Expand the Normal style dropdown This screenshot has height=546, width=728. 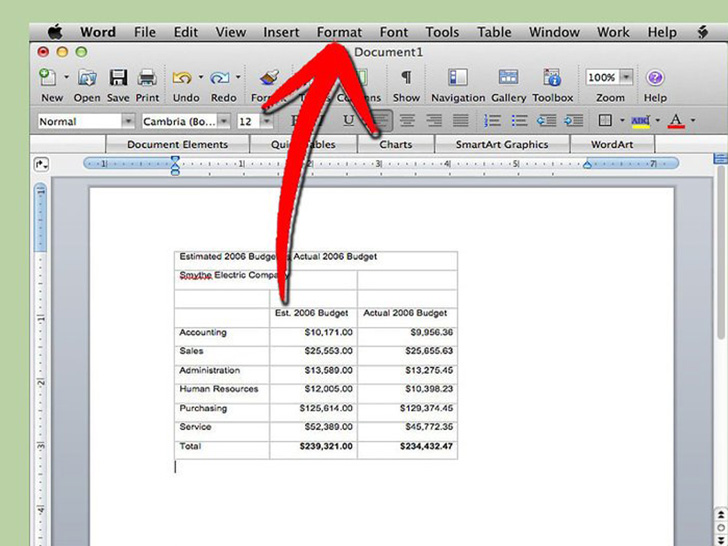click(128, 121)
